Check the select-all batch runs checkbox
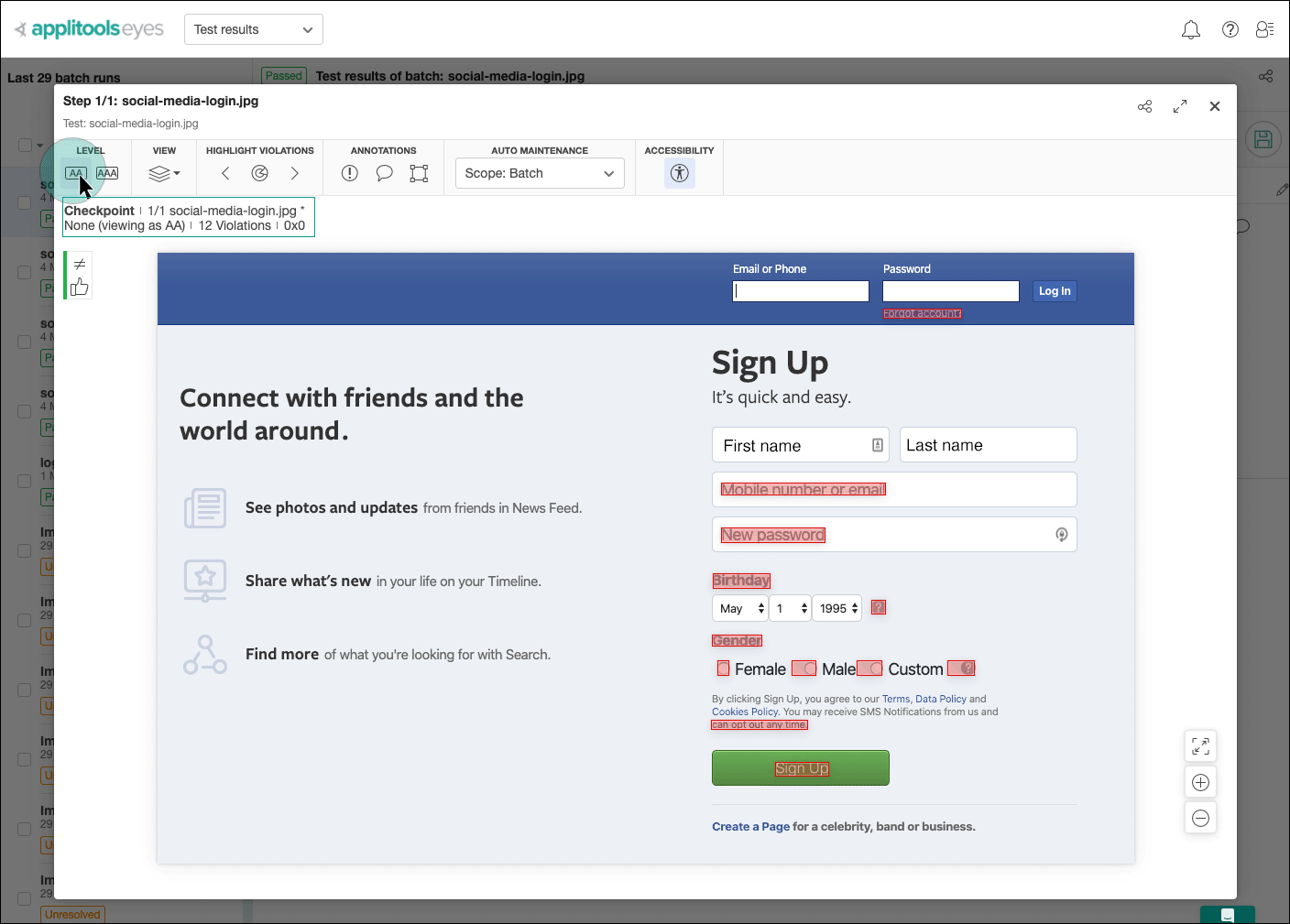 click(26, 145)
